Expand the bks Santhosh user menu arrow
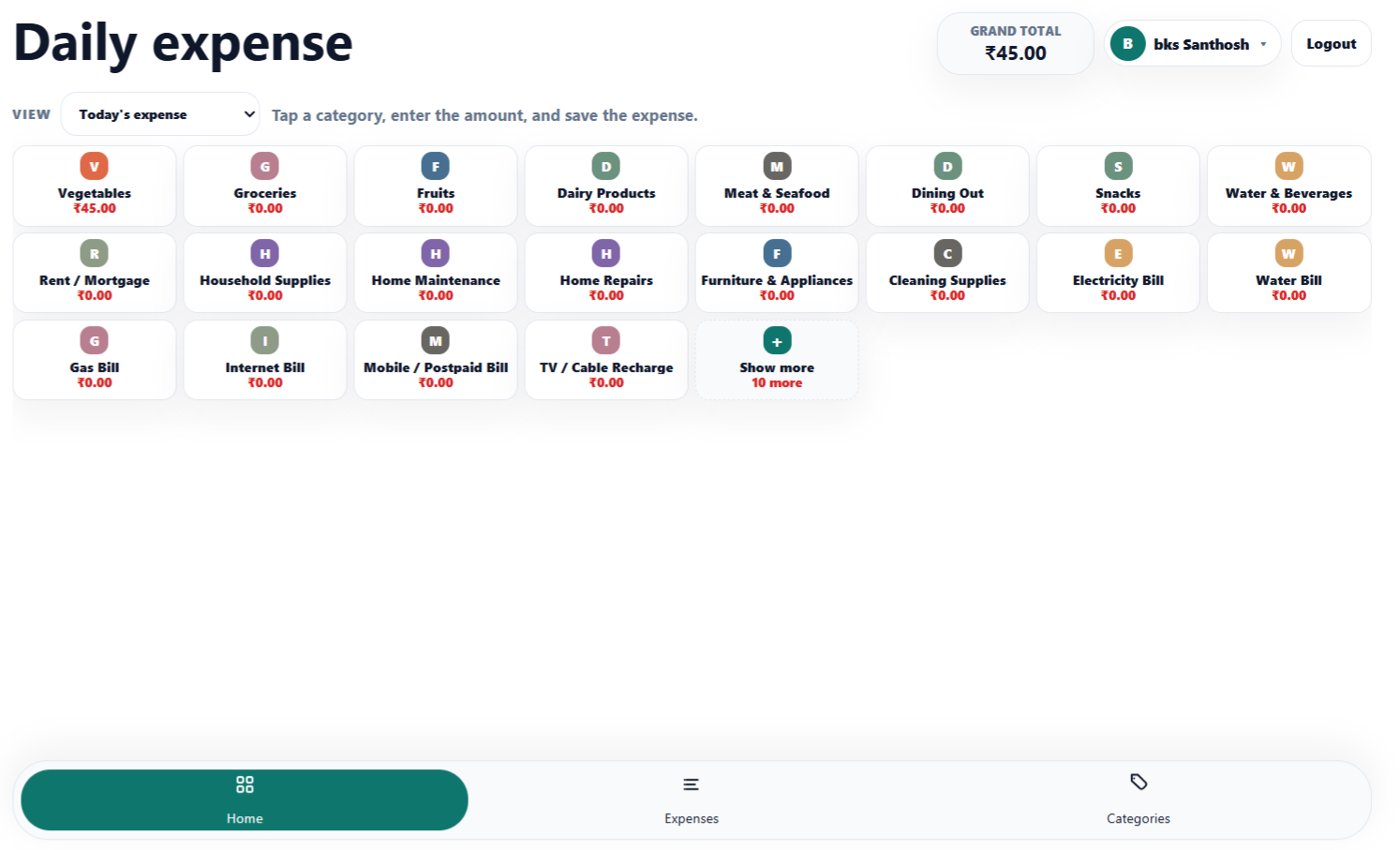This screenshot has width=1400, height=850. tap(1262, 44)
